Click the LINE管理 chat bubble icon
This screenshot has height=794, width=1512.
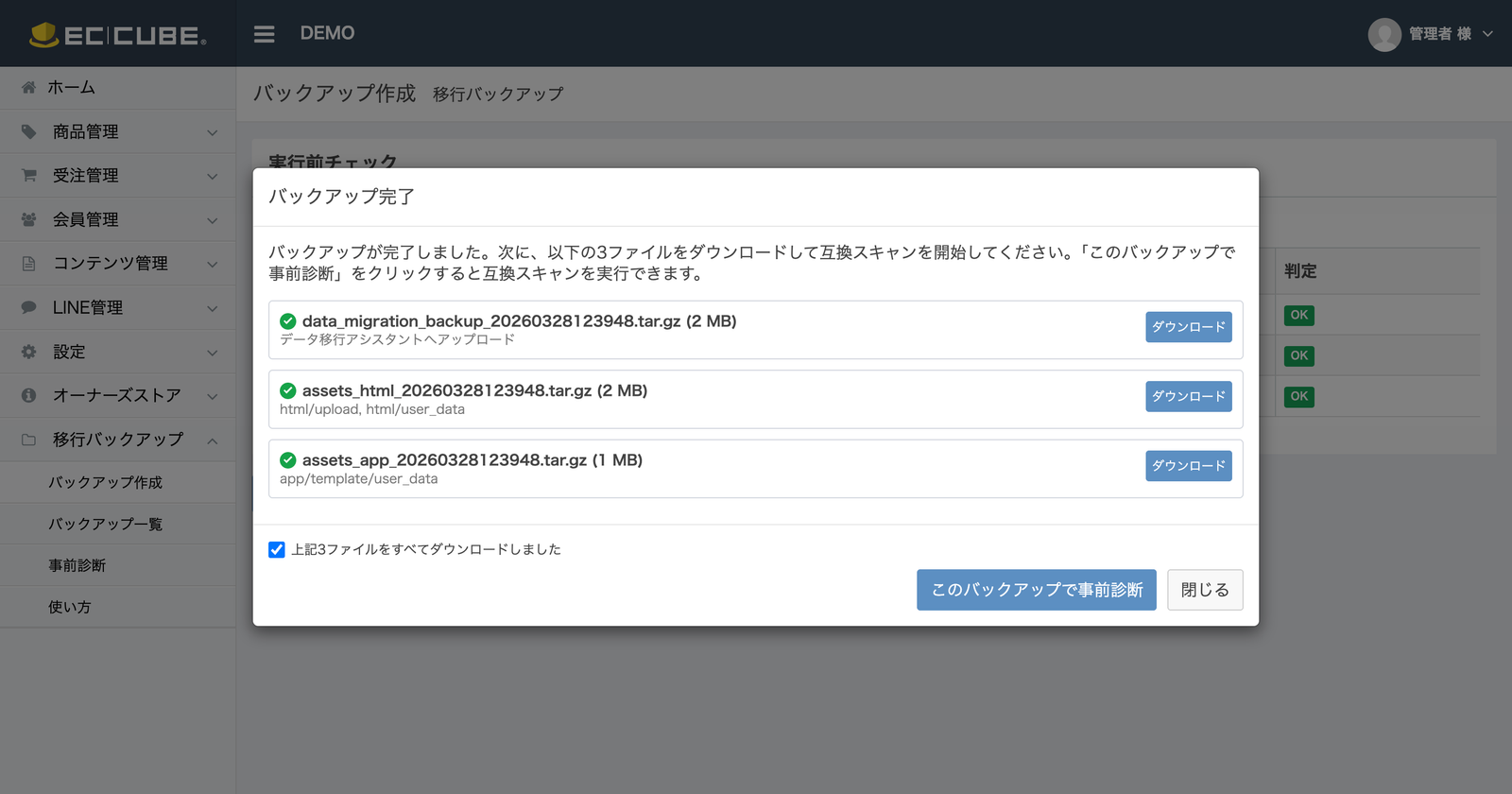[28, 307]
